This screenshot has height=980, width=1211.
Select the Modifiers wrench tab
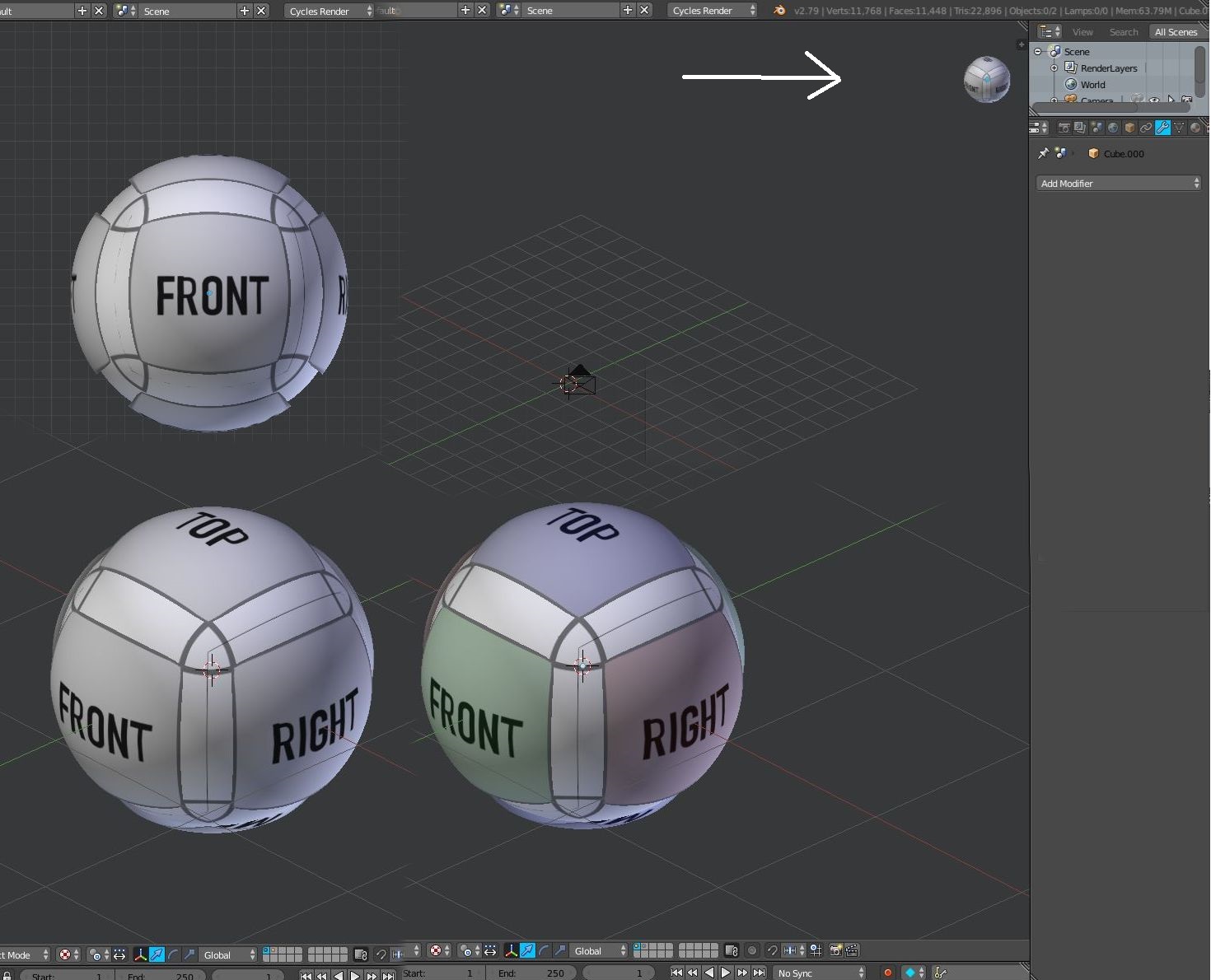[x=1162, y=128]
